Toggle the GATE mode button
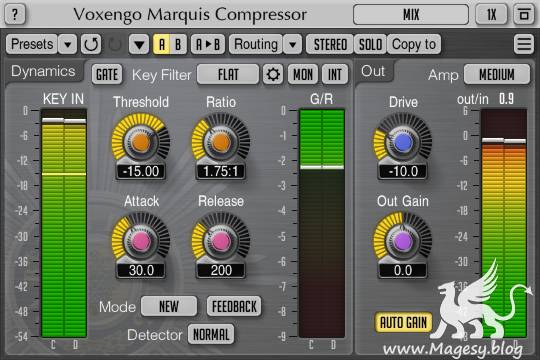This screenshot has width=540, height=360. click(x=107, y=74)
